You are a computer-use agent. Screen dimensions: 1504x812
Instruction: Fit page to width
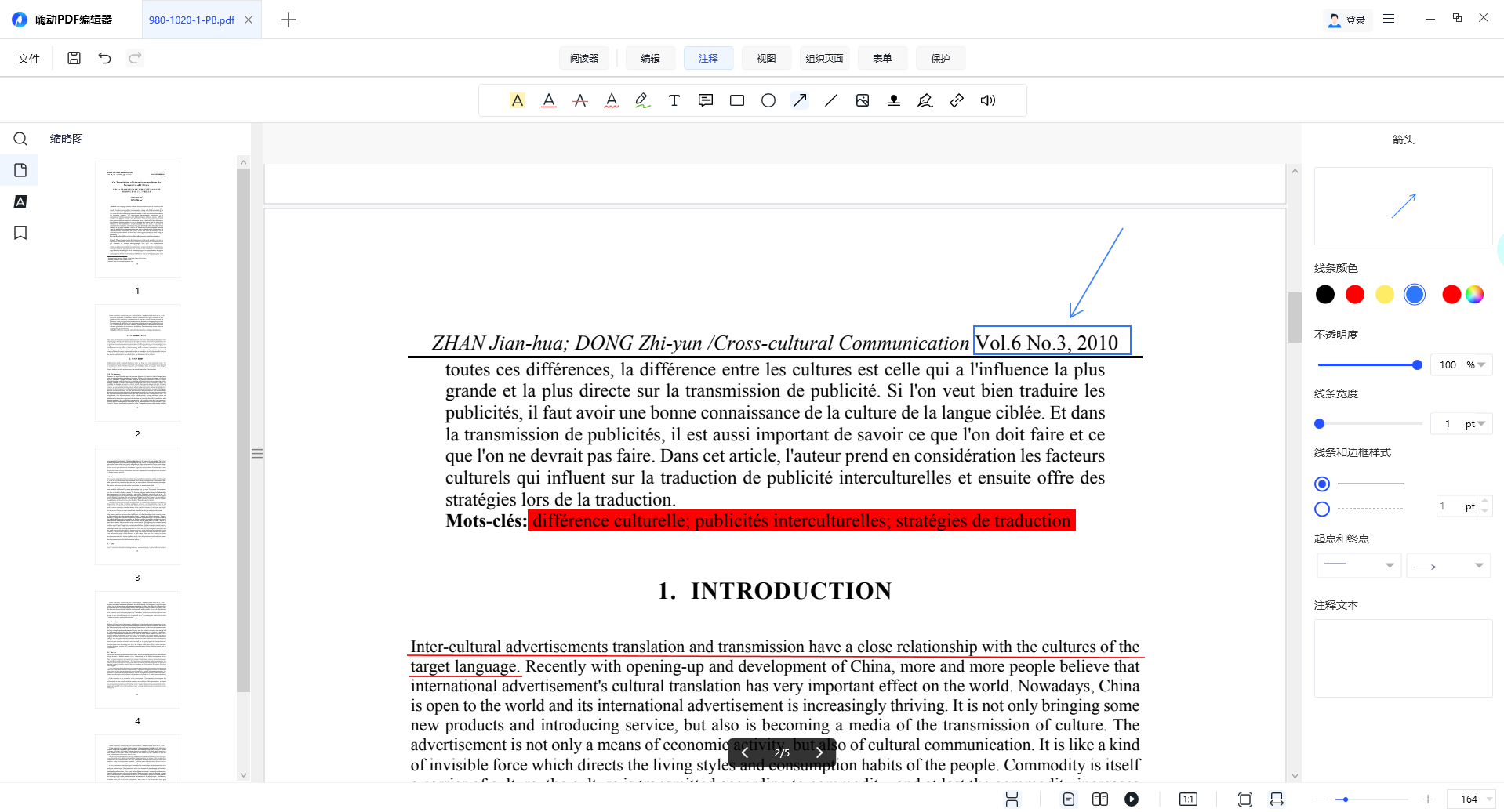click(x=1277, y=799)
